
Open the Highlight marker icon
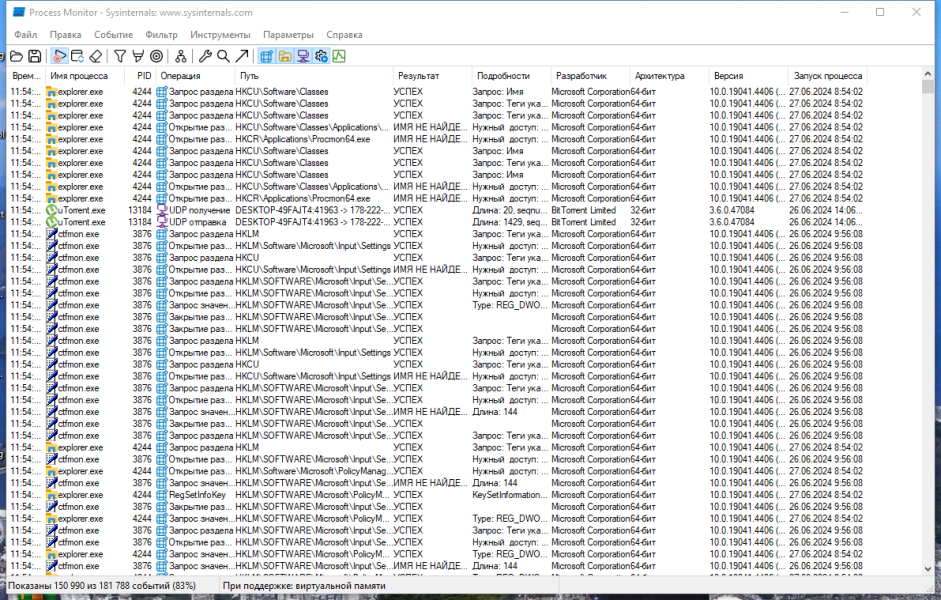(138, 56)
